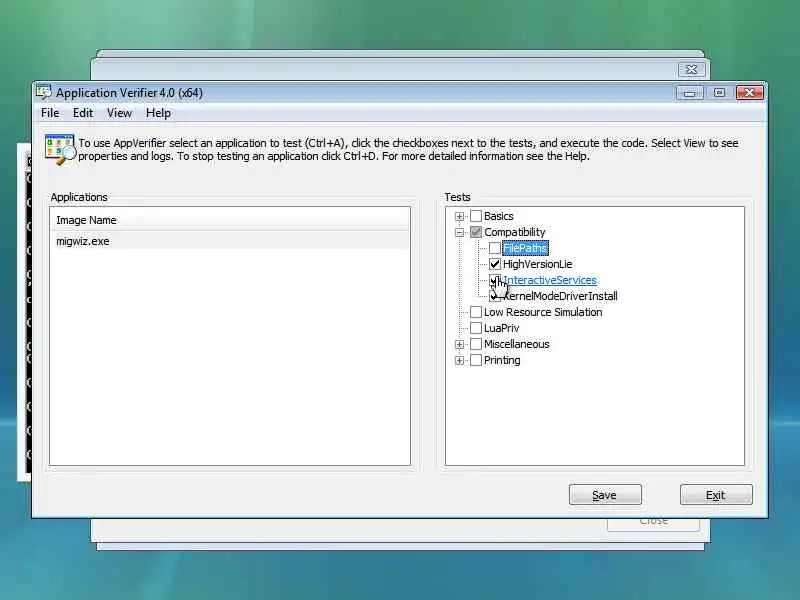Select migwiz.exe in the Applications list
This screenshot has height=600, width=800.
[230, 241]
